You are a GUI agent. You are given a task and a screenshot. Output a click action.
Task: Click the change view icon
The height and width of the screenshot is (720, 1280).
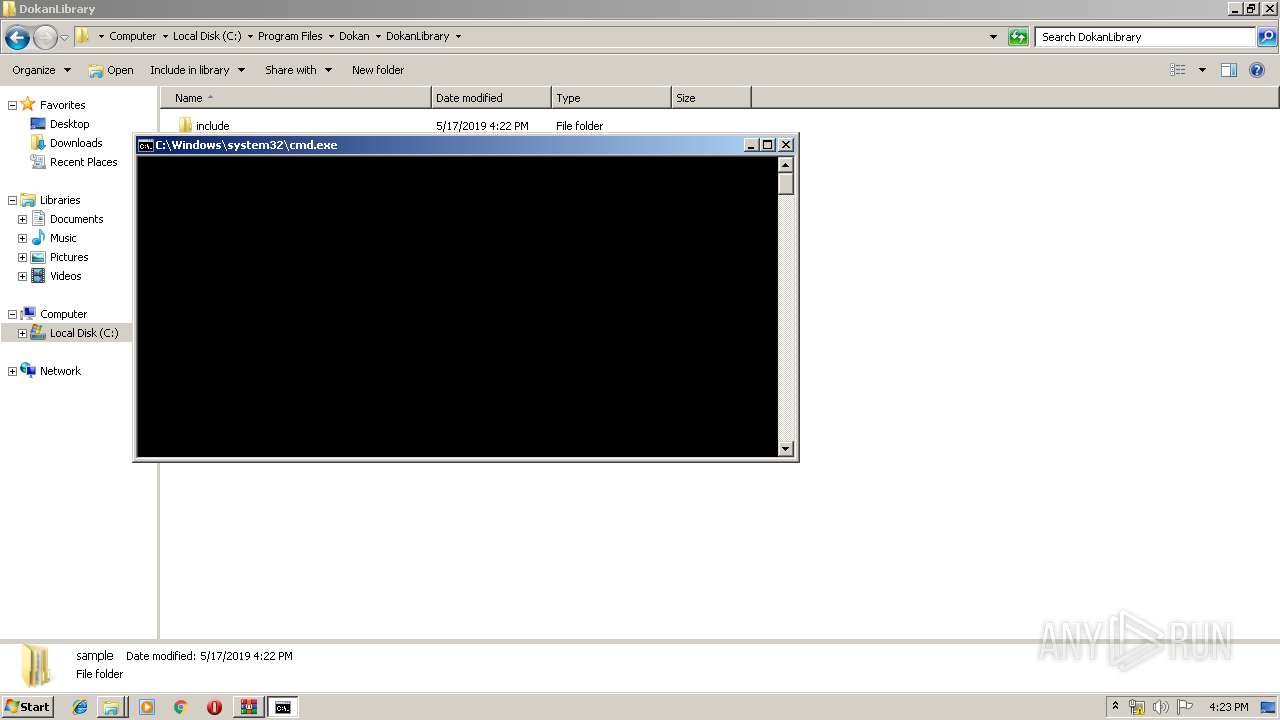pyautogui.click(x=1178, y=70)
